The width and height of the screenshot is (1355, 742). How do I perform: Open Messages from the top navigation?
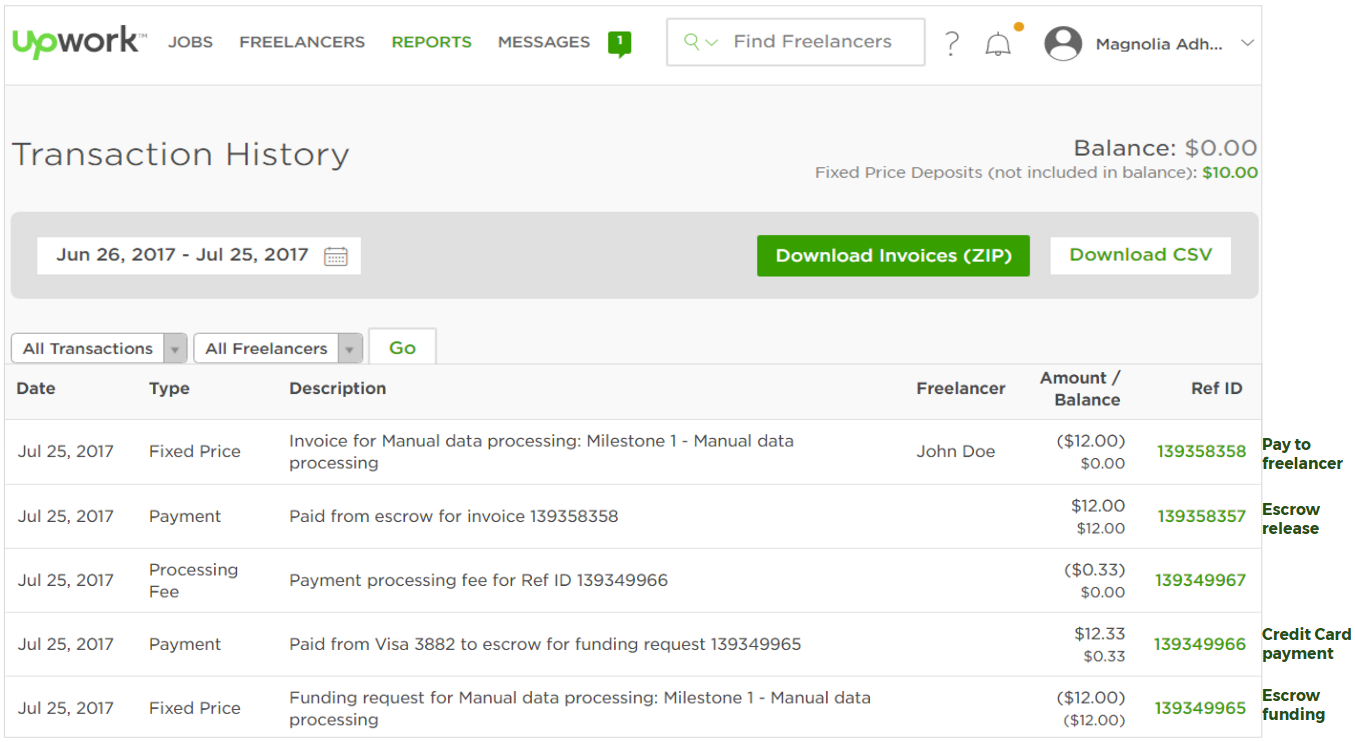pos(544,42)
